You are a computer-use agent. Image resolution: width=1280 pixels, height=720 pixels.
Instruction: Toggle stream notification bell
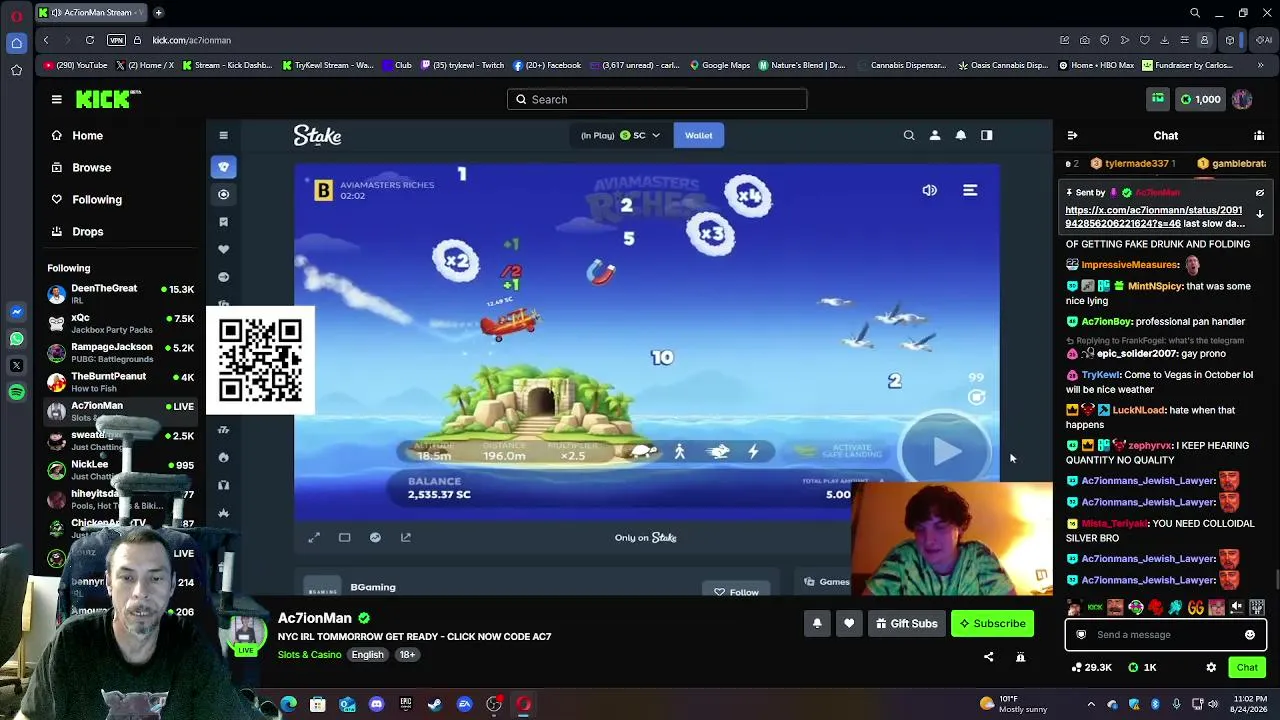(x=817, y=623)
